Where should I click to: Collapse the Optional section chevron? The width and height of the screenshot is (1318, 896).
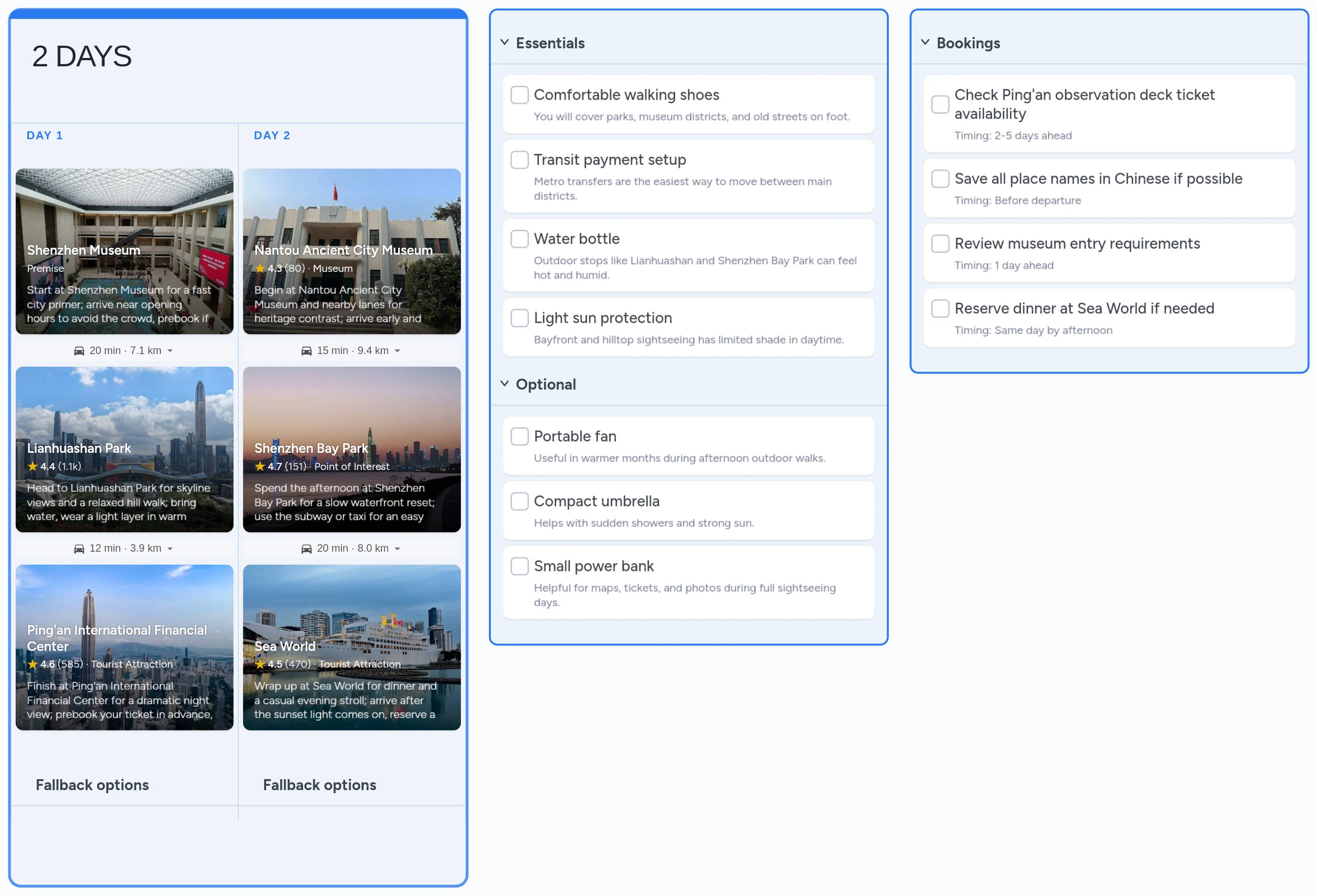504,384
